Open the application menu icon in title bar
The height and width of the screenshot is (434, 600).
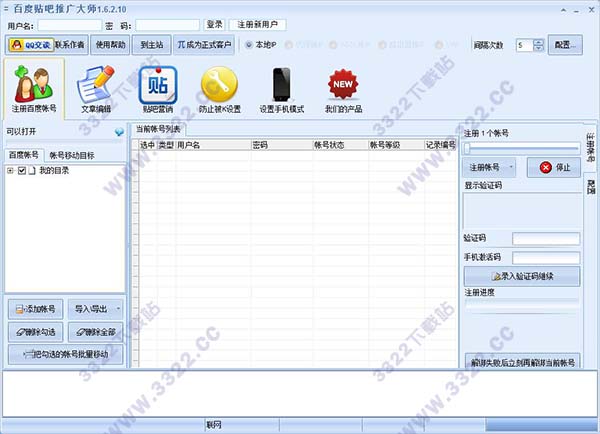(6, 8)
